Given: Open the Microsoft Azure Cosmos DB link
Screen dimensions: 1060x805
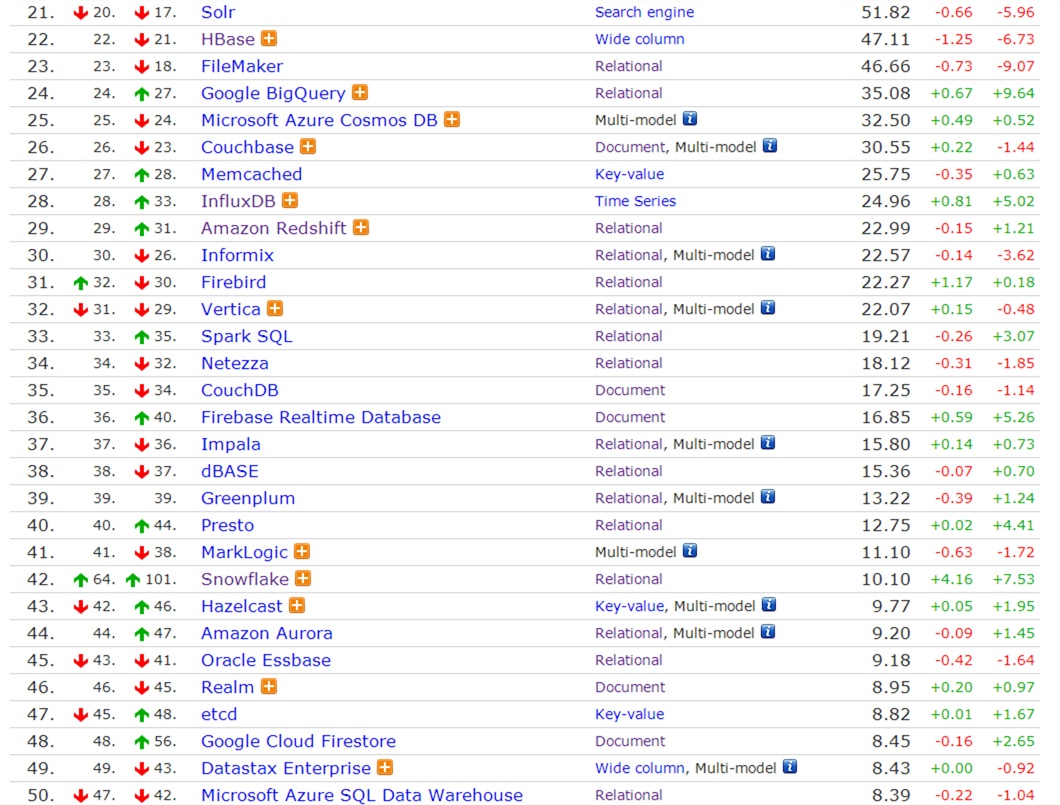Looking at the screenshot, I should click(319, 120).
